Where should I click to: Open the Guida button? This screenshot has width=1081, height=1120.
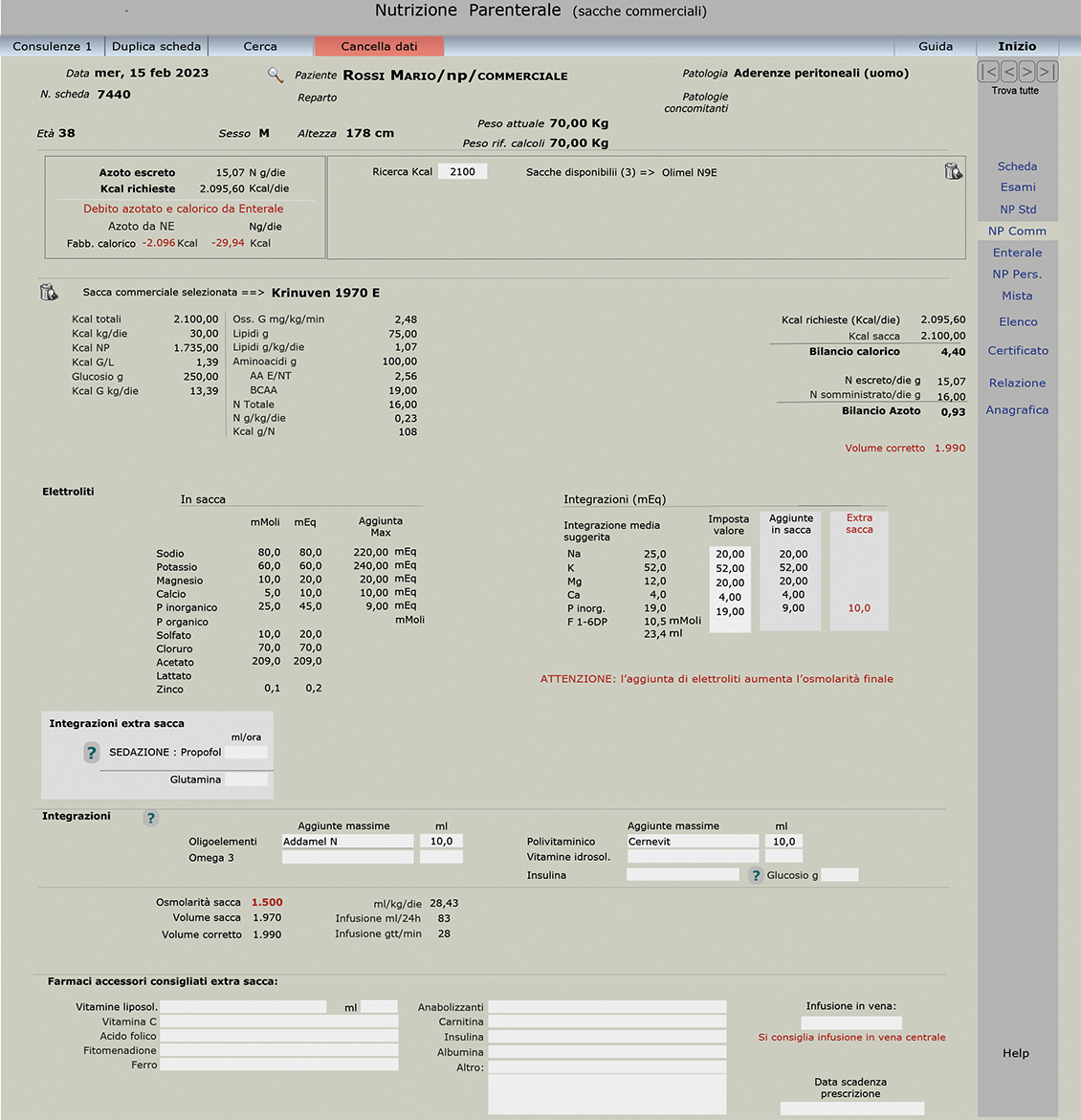click(x=936, y=47)
